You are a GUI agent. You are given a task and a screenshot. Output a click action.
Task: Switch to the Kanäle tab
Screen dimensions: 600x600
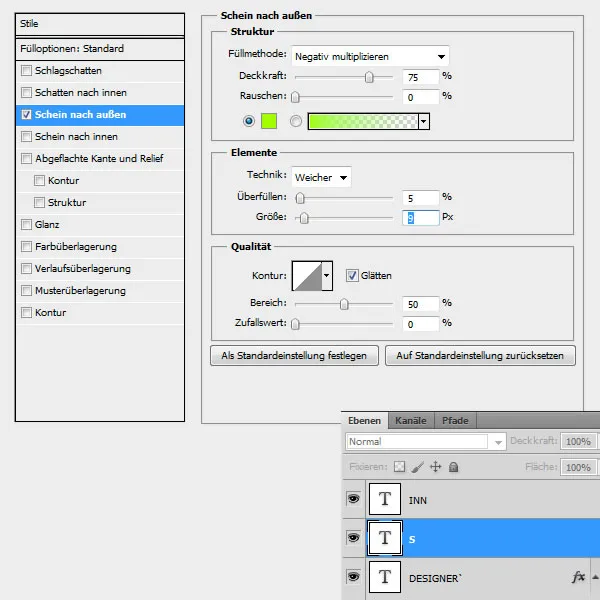(411, 421)
